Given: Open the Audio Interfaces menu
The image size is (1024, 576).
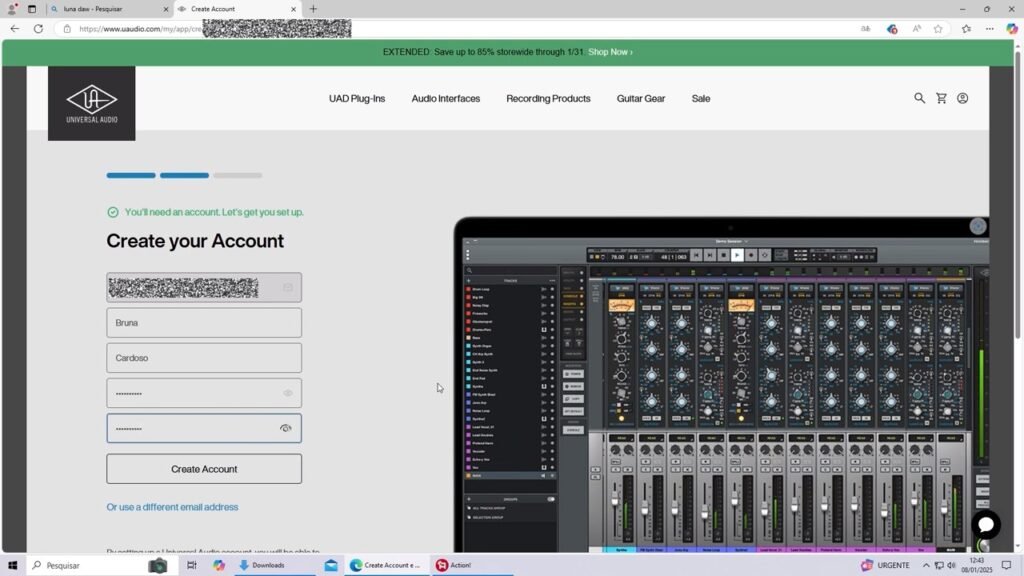Looking at the screenshot, I should click(445, 99).
